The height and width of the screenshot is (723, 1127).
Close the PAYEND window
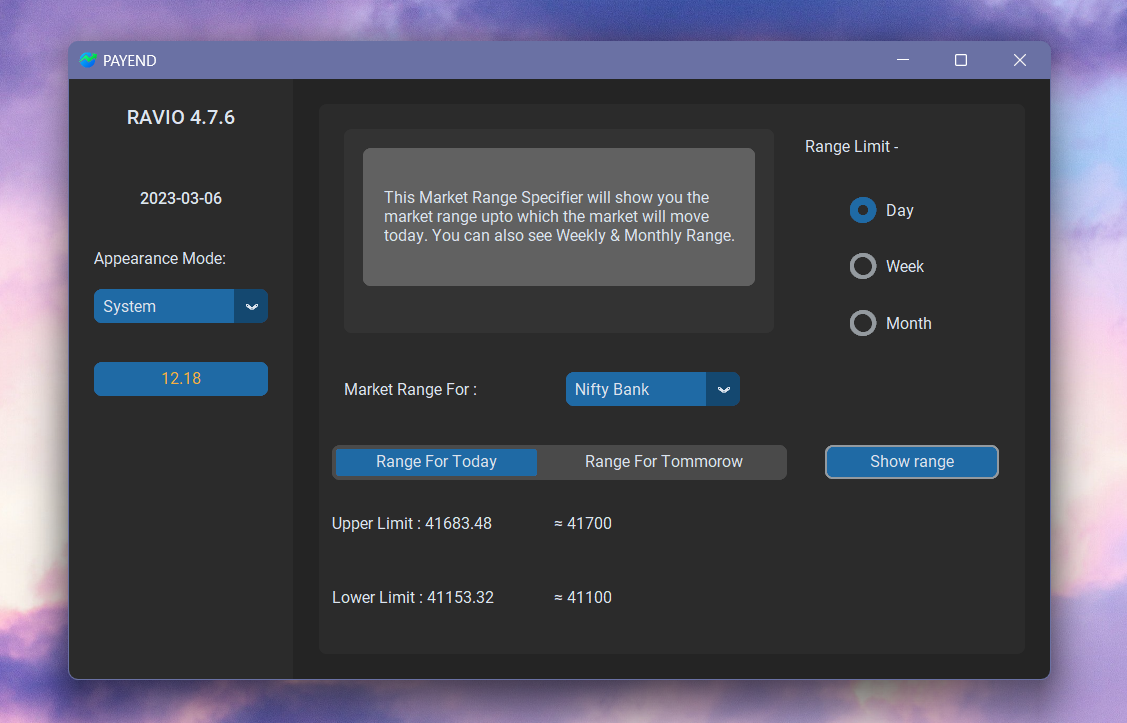(x=1020, y=60)
